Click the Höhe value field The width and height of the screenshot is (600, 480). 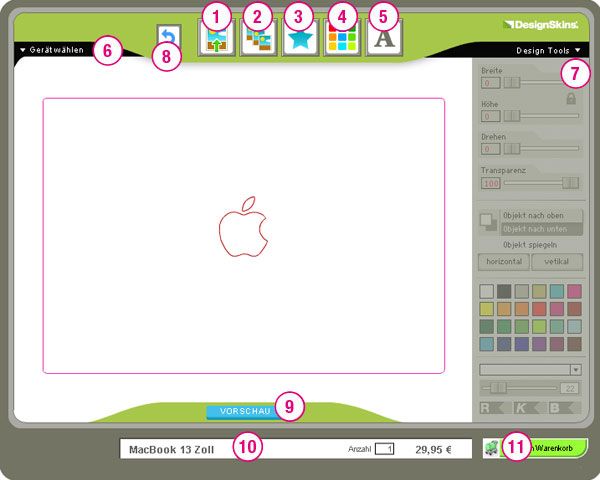point(490,116)
